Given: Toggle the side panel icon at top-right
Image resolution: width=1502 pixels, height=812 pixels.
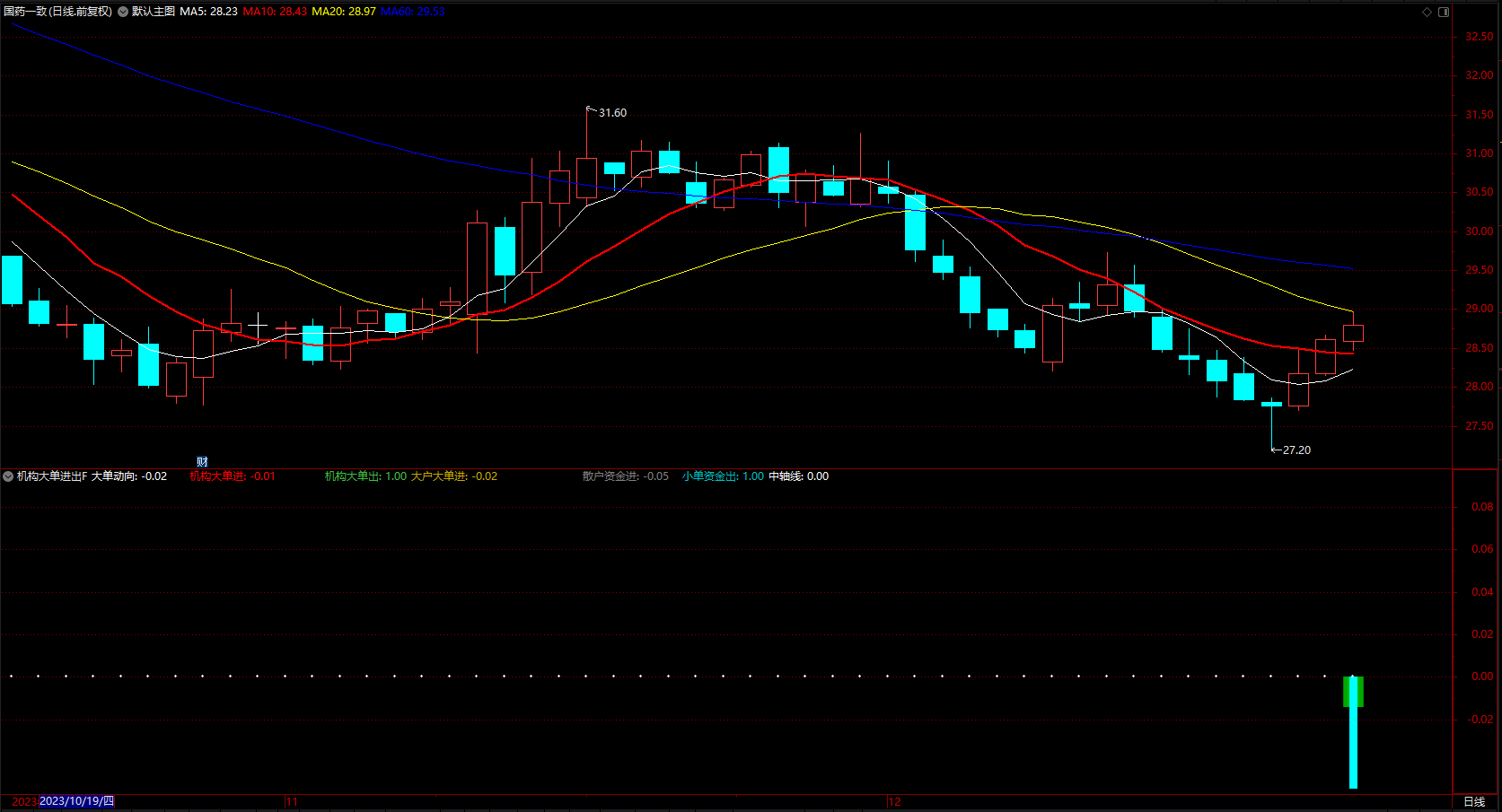Looking at the screenshot, I should [x=1444, y=12].
